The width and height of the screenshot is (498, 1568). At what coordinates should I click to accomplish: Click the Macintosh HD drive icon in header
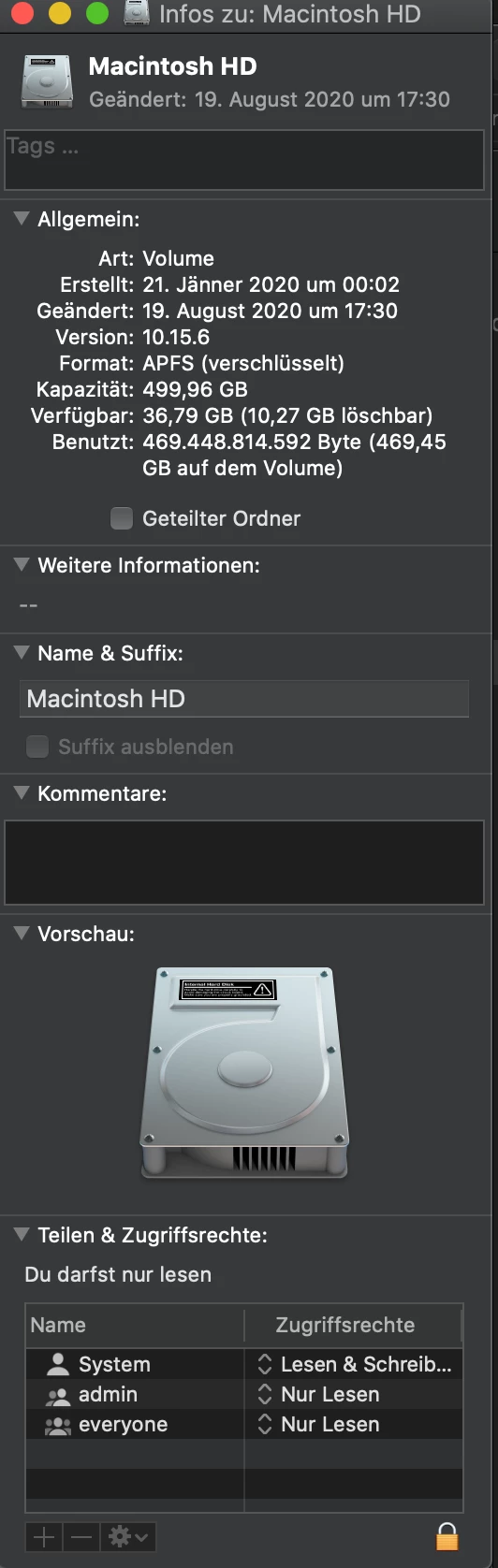coord(47,81)
